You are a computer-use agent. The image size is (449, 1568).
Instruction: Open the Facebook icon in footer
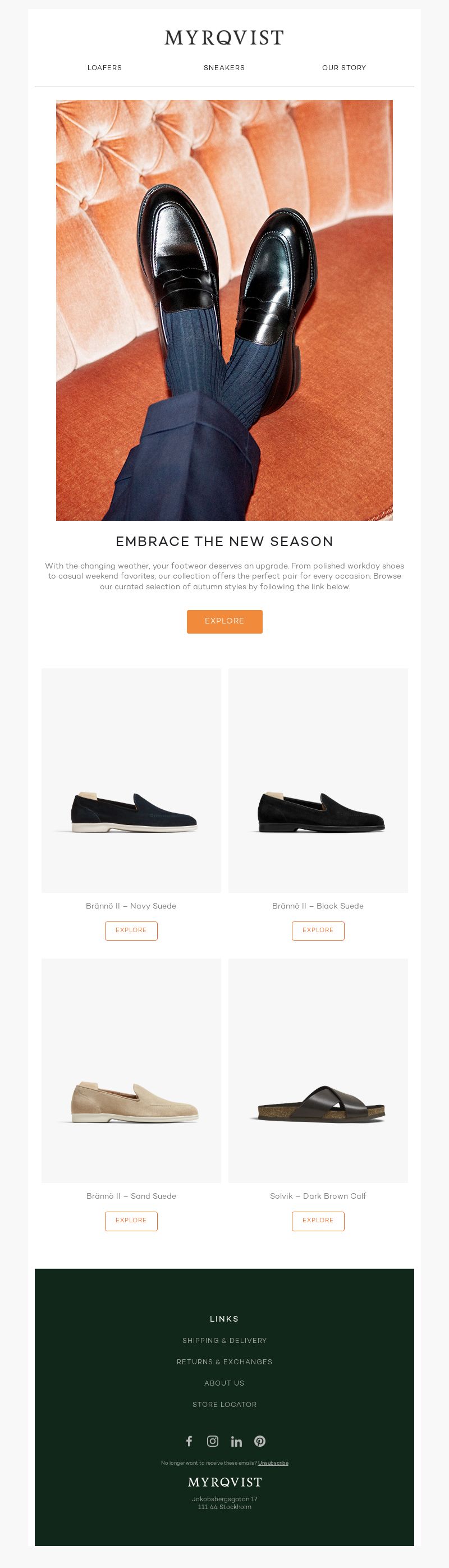[189, 1441]
